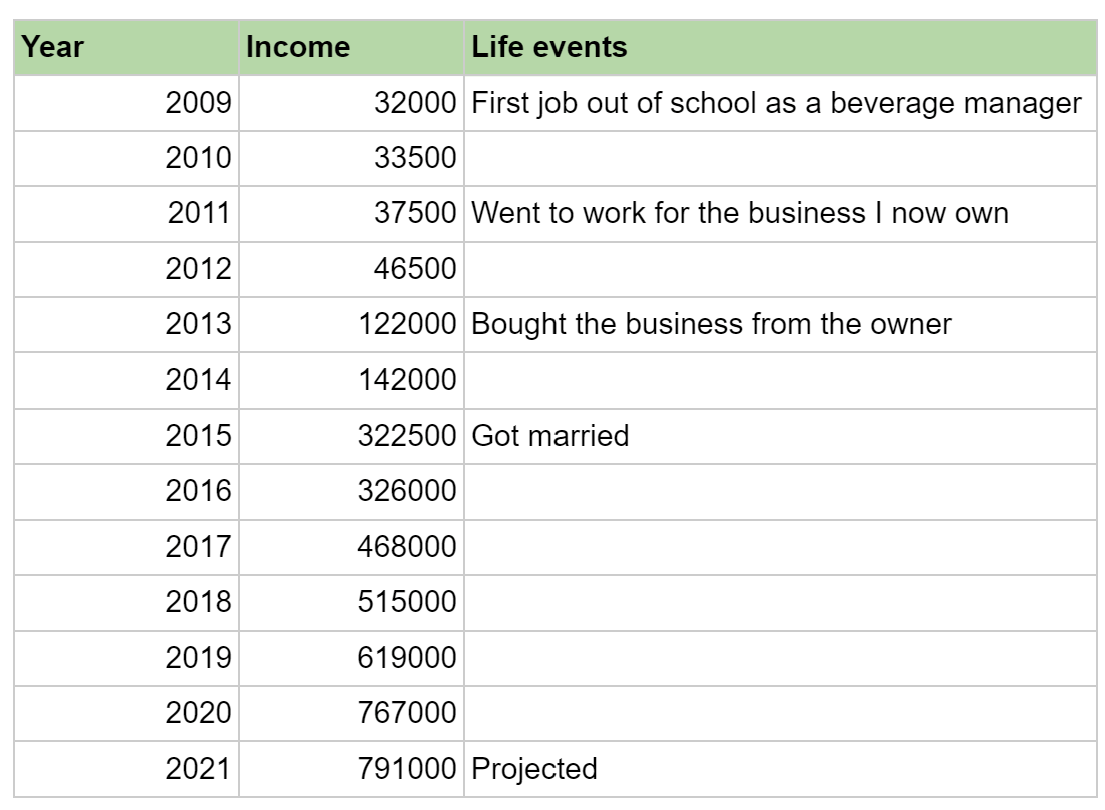Click the 2009 year cell

[126, 103]
